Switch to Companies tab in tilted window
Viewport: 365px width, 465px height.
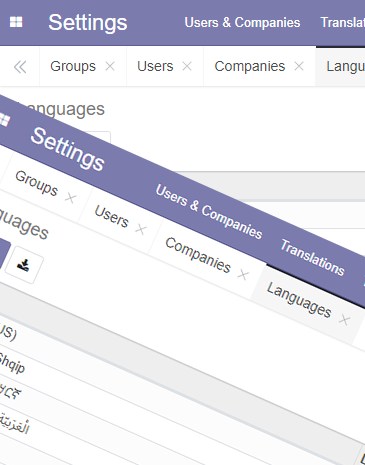tap(198, 255)
